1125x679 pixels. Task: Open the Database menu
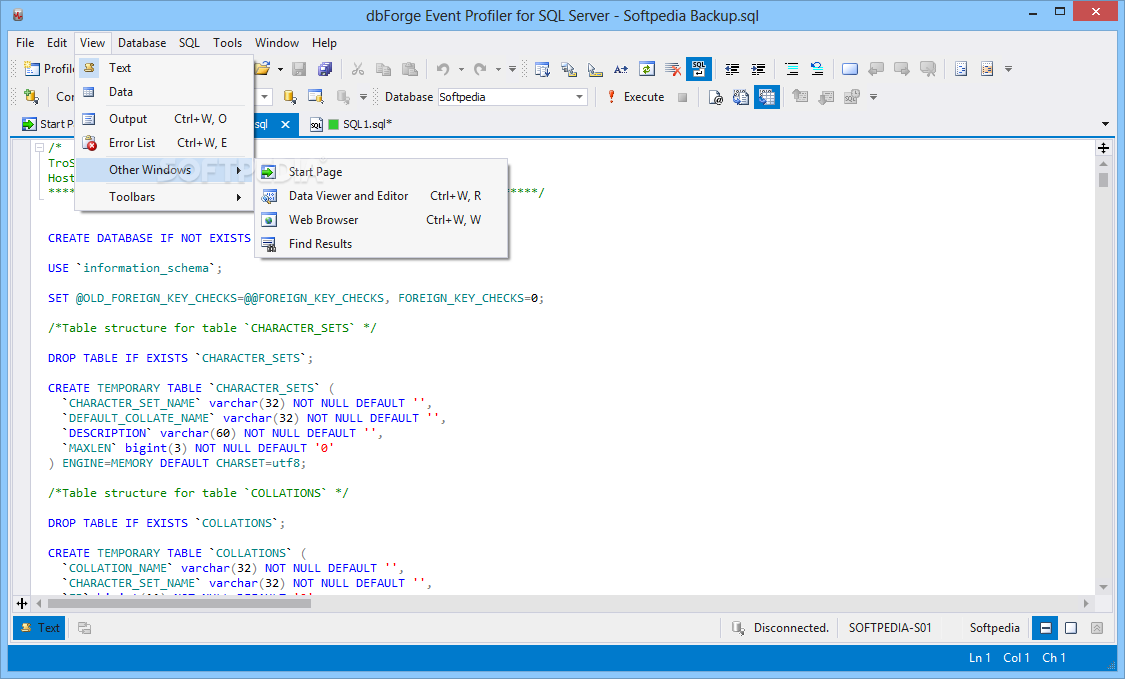[x=142, y=43]
